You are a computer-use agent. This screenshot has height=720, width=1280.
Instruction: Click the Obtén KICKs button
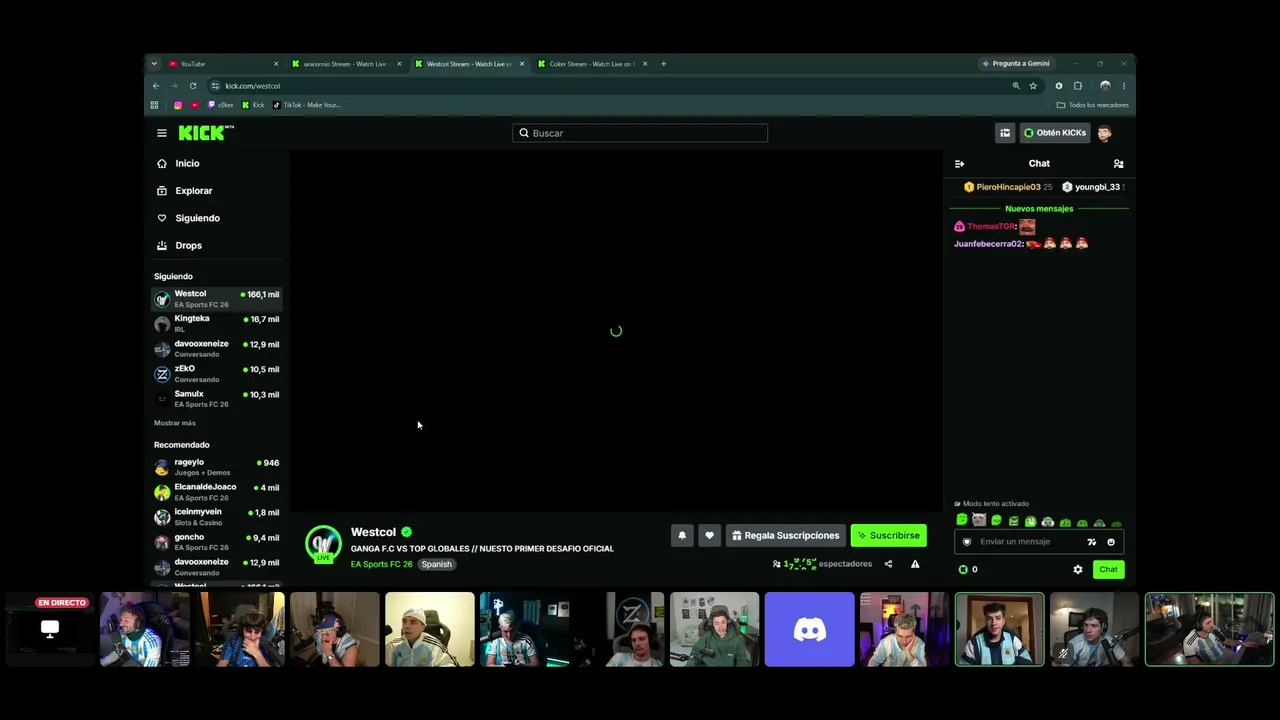pos(1054,133)
